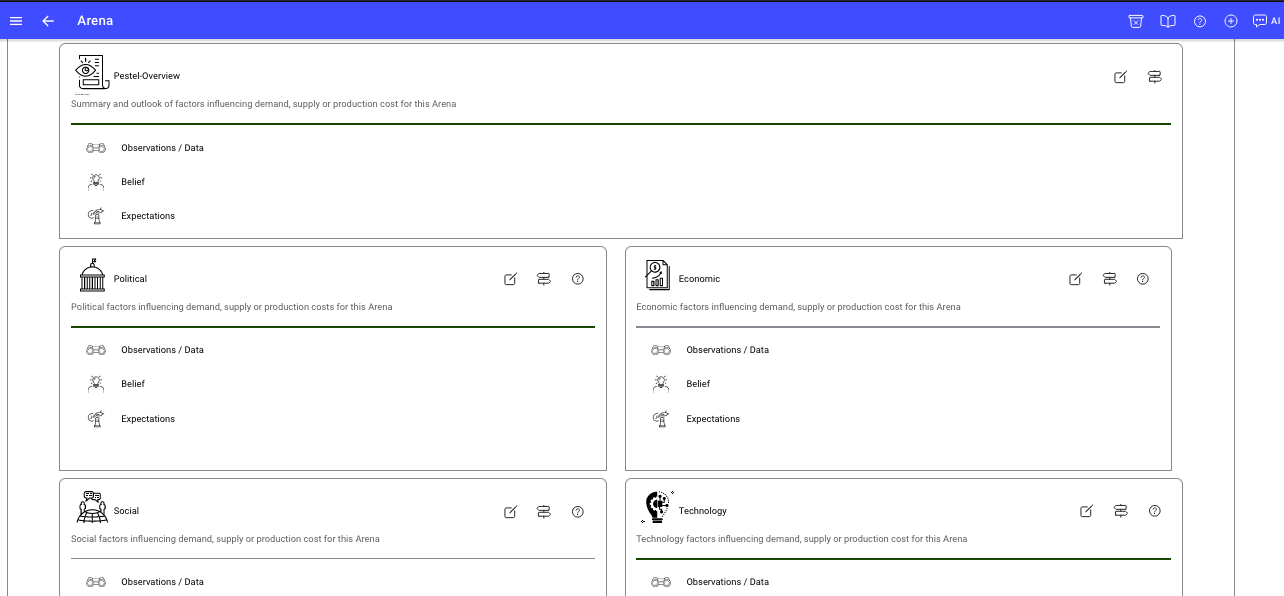Viewport: 1284px width, 596px height.
Task: Click signpost icon on Political card
Action: point(544,279)
